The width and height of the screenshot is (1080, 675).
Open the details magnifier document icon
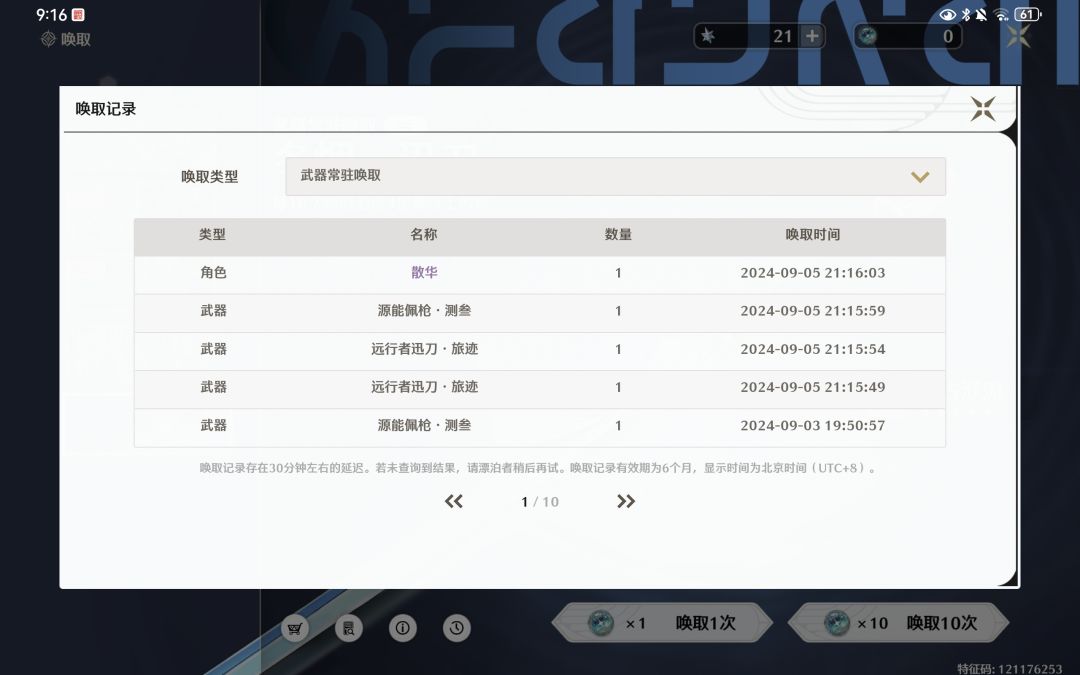click(x=349, y=627)
